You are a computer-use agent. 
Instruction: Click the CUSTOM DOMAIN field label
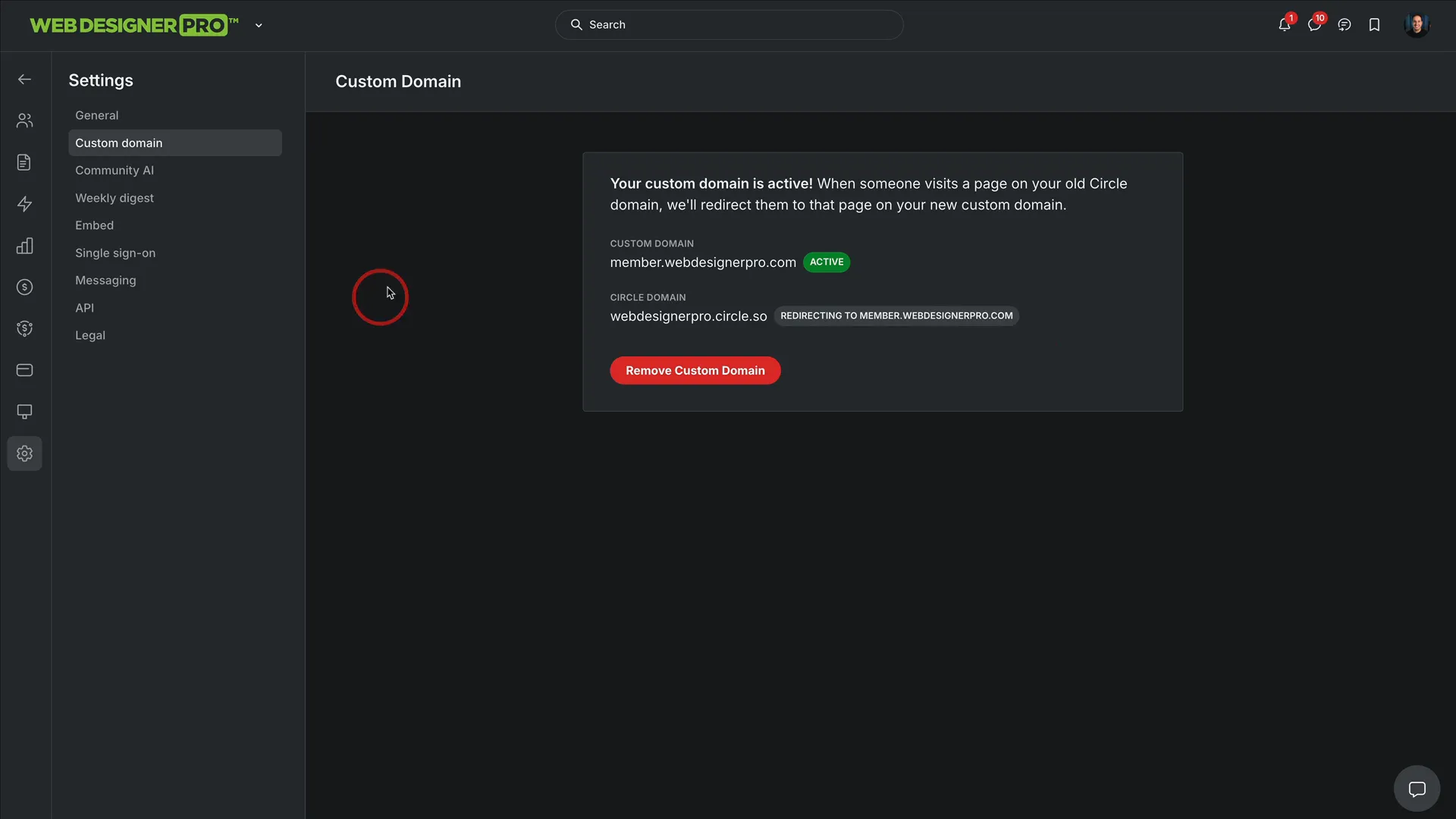click(651, 243)
